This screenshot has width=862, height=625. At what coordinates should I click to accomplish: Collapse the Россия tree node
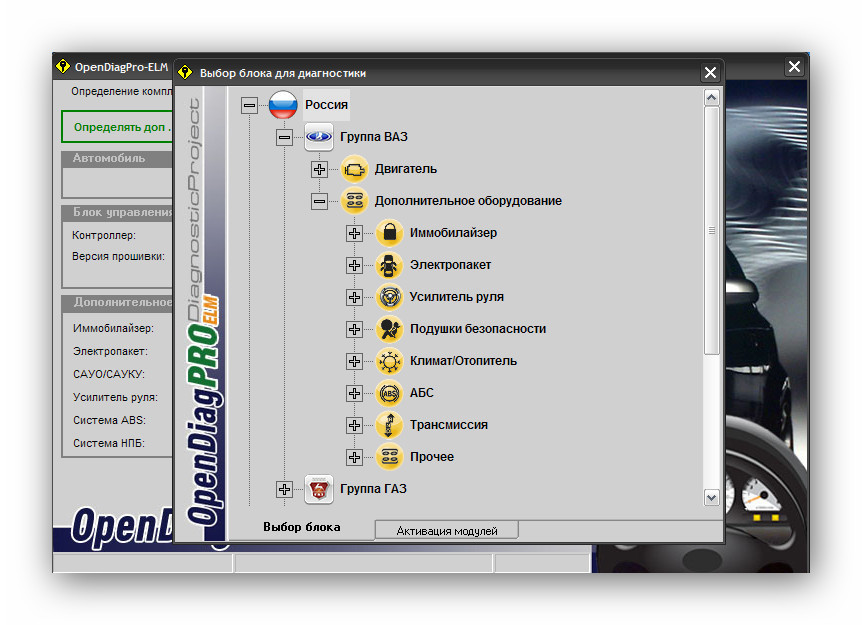pos(250,106)
